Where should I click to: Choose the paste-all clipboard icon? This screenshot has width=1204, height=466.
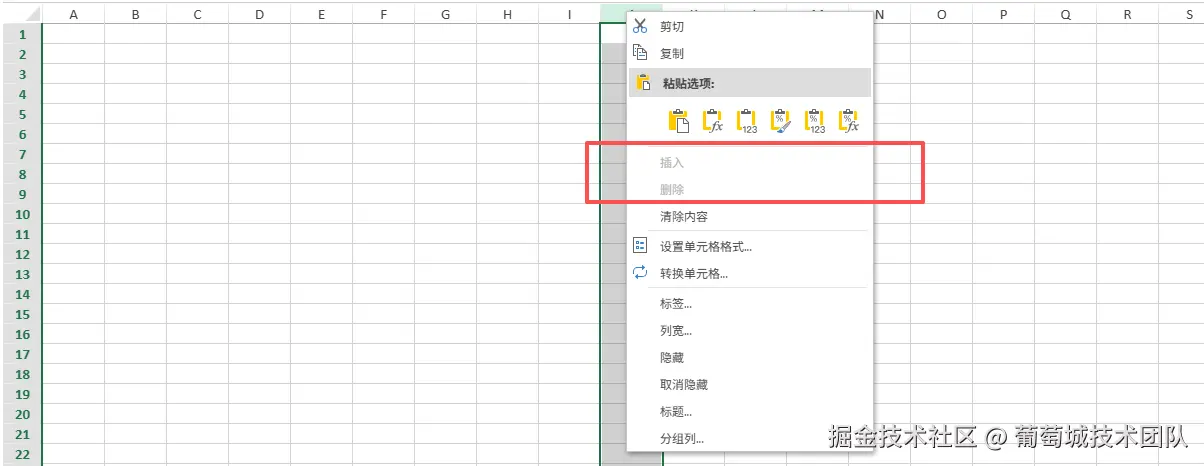tap(679, 121)
